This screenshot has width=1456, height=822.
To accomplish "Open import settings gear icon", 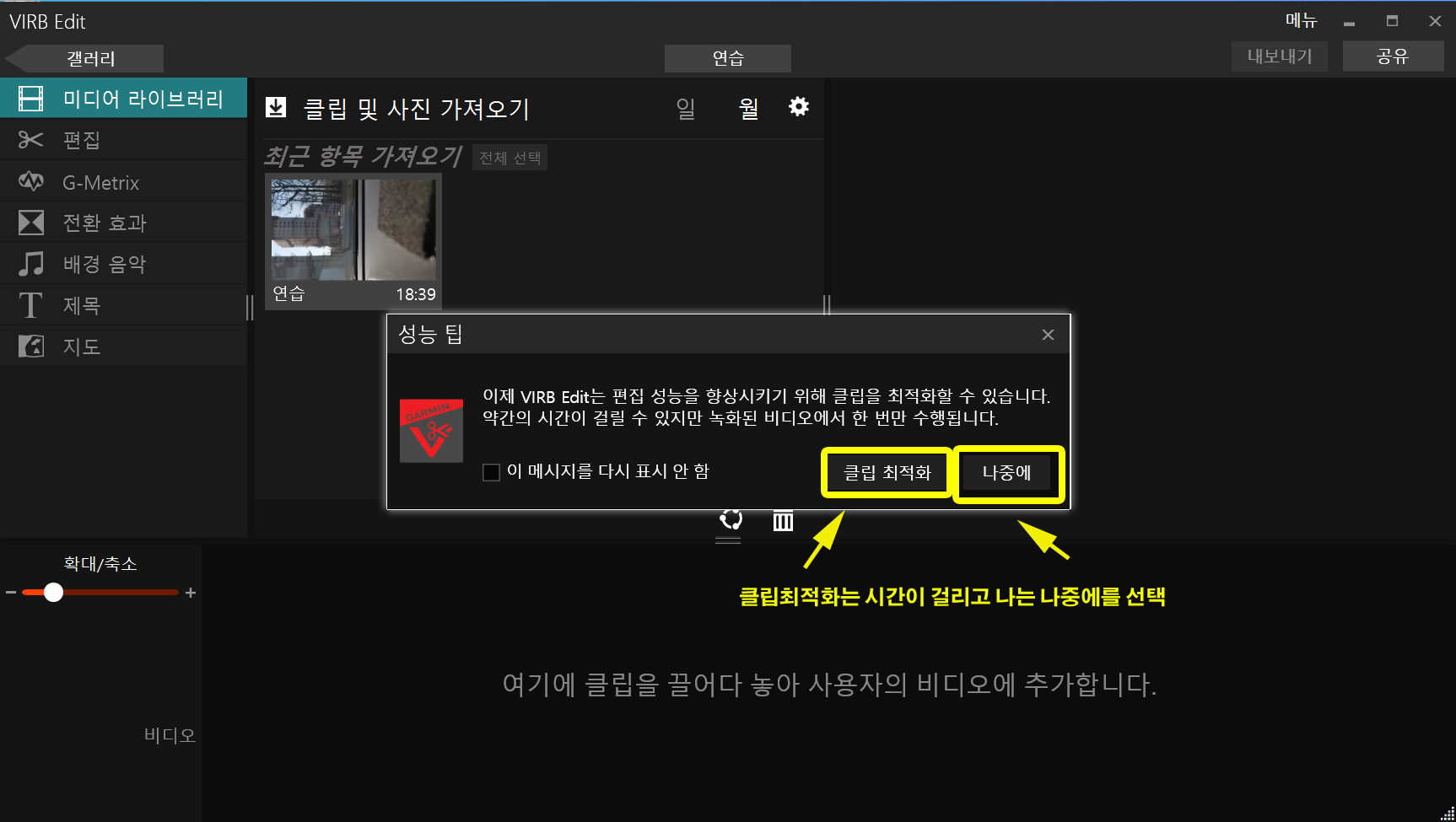I will pyautogui.click(x=799, y=106).
